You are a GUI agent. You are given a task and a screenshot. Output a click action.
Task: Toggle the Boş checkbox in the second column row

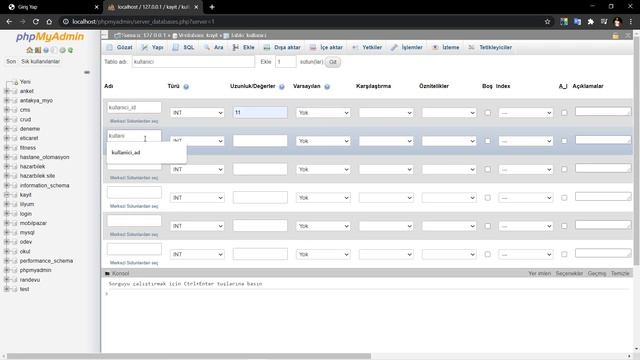coord(488,141)
